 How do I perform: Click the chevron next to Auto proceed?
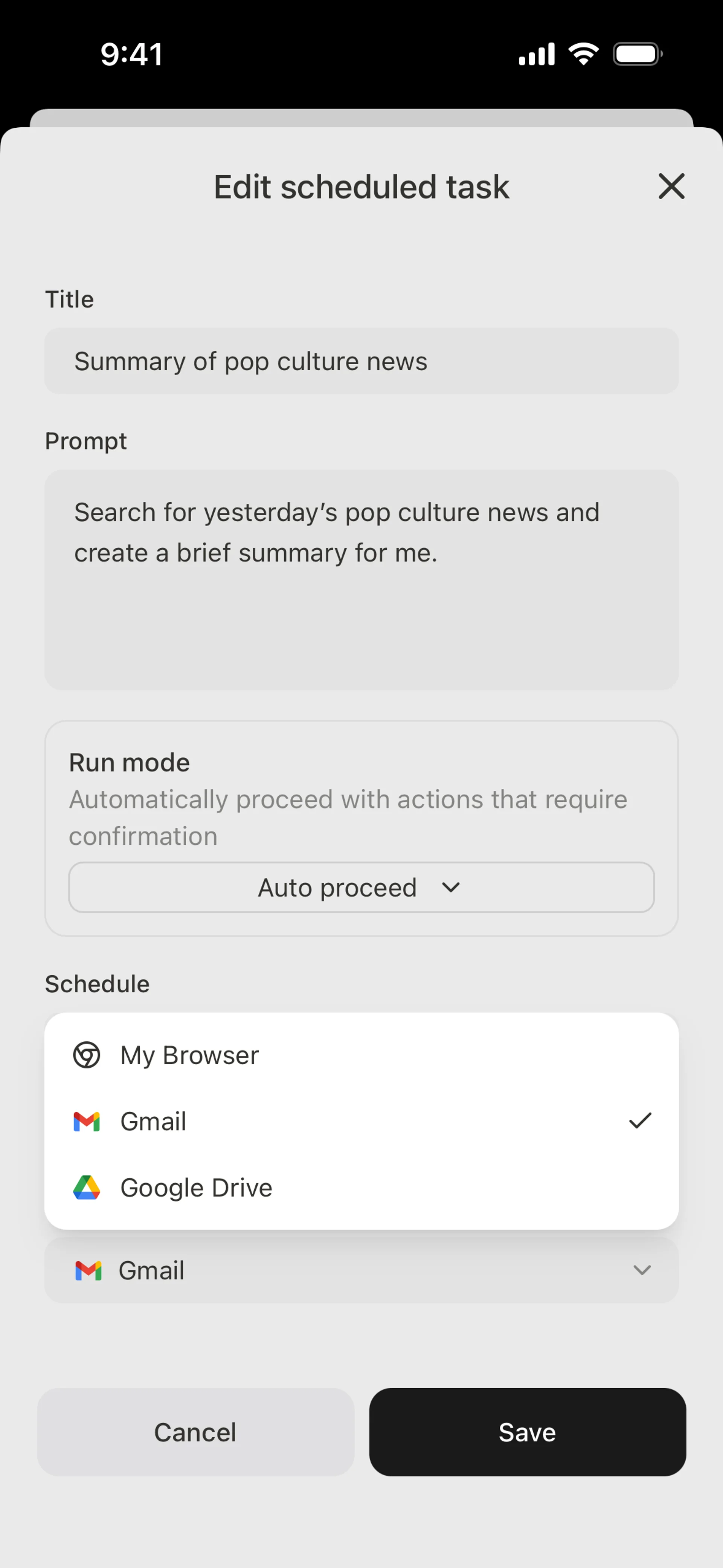tap(451, 888)
